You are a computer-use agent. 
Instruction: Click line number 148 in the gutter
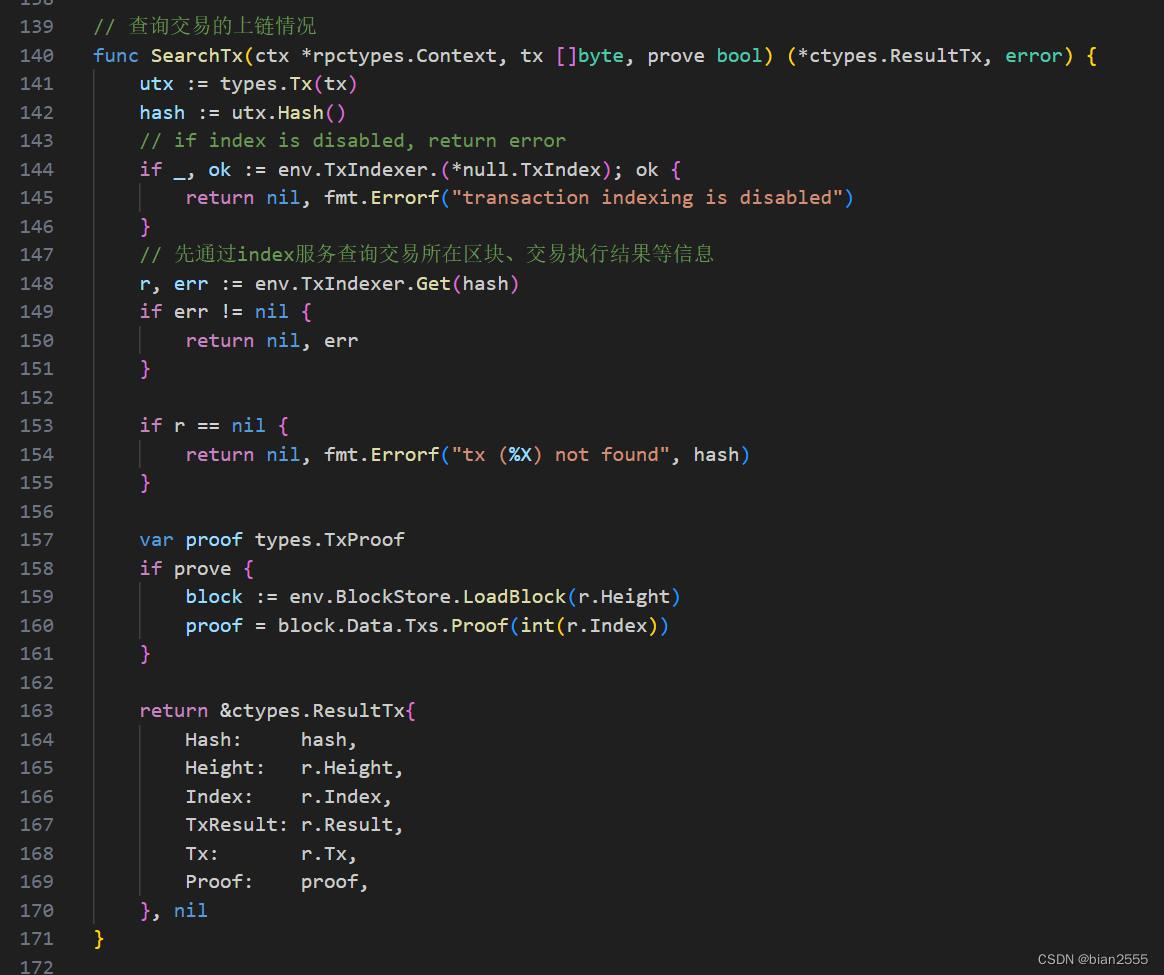(36, 284)
